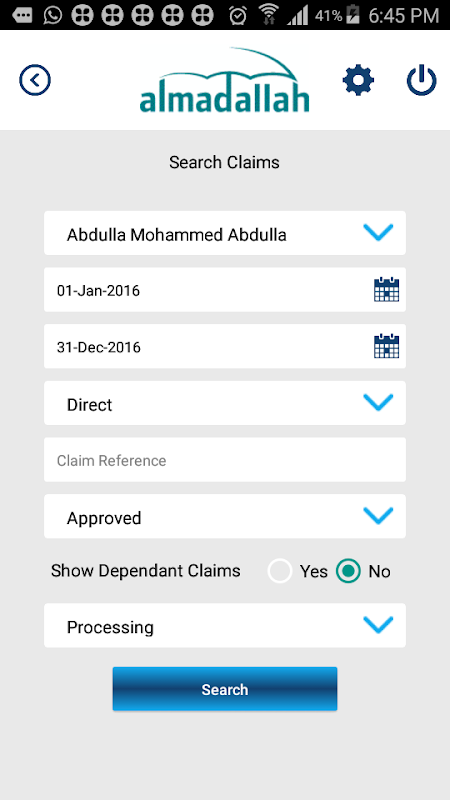450x800 pixels.
Task: Tap the message notification icon in status bar
Action: (x=22, y=15)
